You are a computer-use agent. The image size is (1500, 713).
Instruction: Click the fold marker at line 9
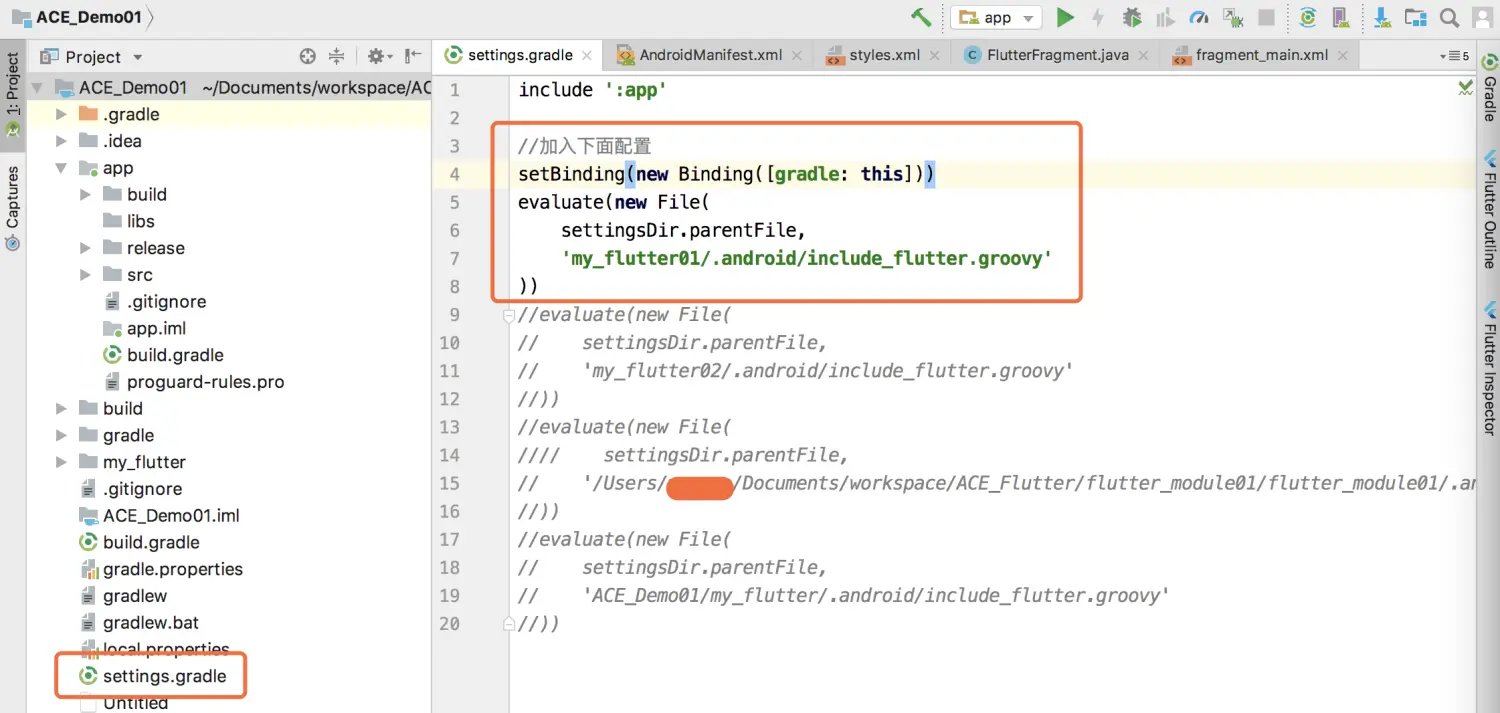pyautogui.click(x=509, y=316)
